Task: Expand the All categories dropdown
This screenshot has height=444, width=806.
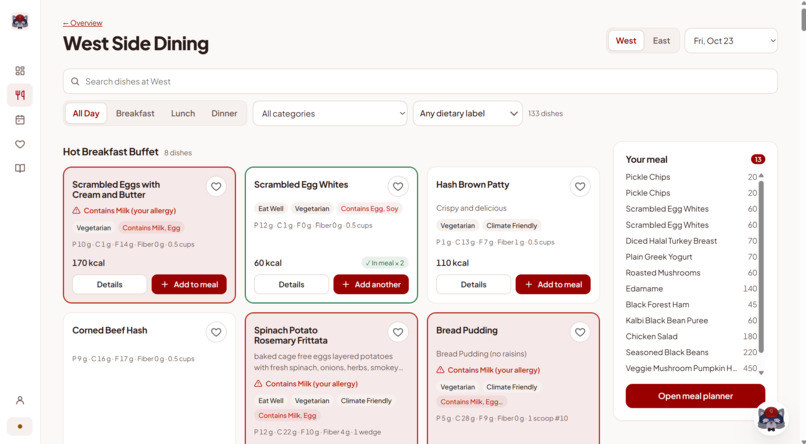Action: coord(330,114)
